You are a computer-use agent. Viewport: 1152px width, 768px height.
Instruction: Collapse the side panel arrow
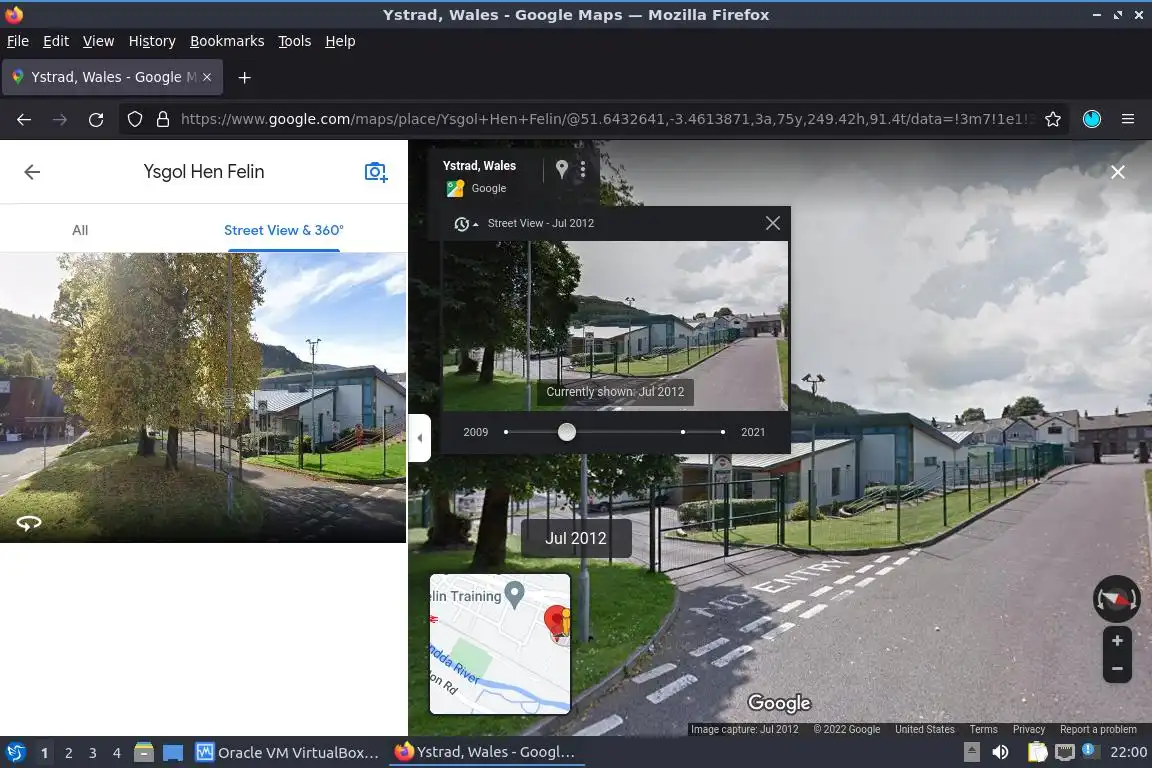tap(420, 438)
